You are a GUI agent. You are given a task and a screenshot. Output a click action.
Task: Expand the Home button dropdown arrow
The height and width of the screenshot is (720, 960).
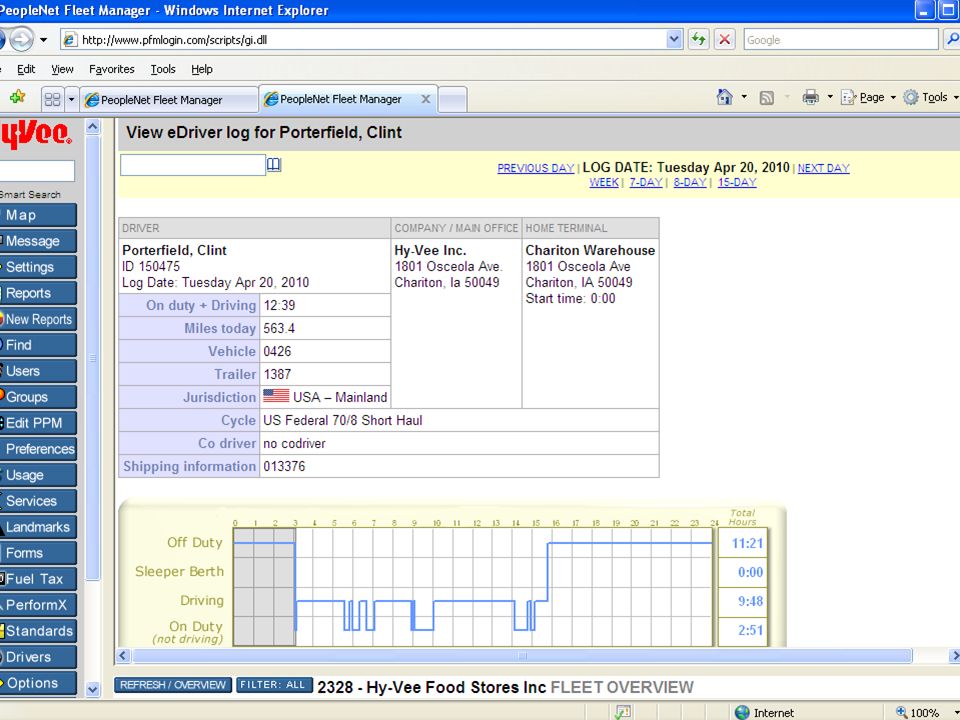pyautogui.click(x=744, y=97)
